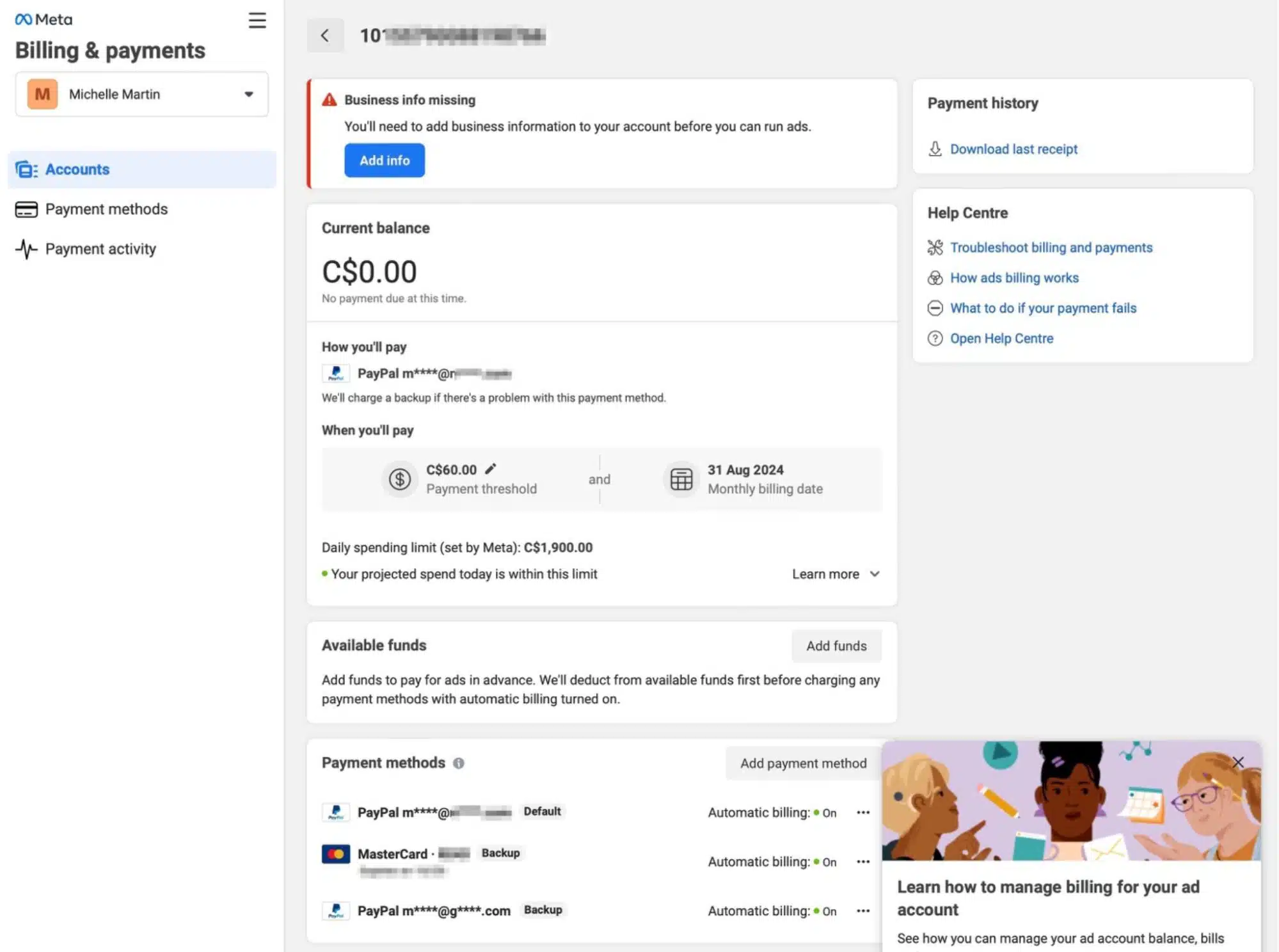Click the download receipt icon
Viewport: 1279px width, 952px height.
point(935,149)
